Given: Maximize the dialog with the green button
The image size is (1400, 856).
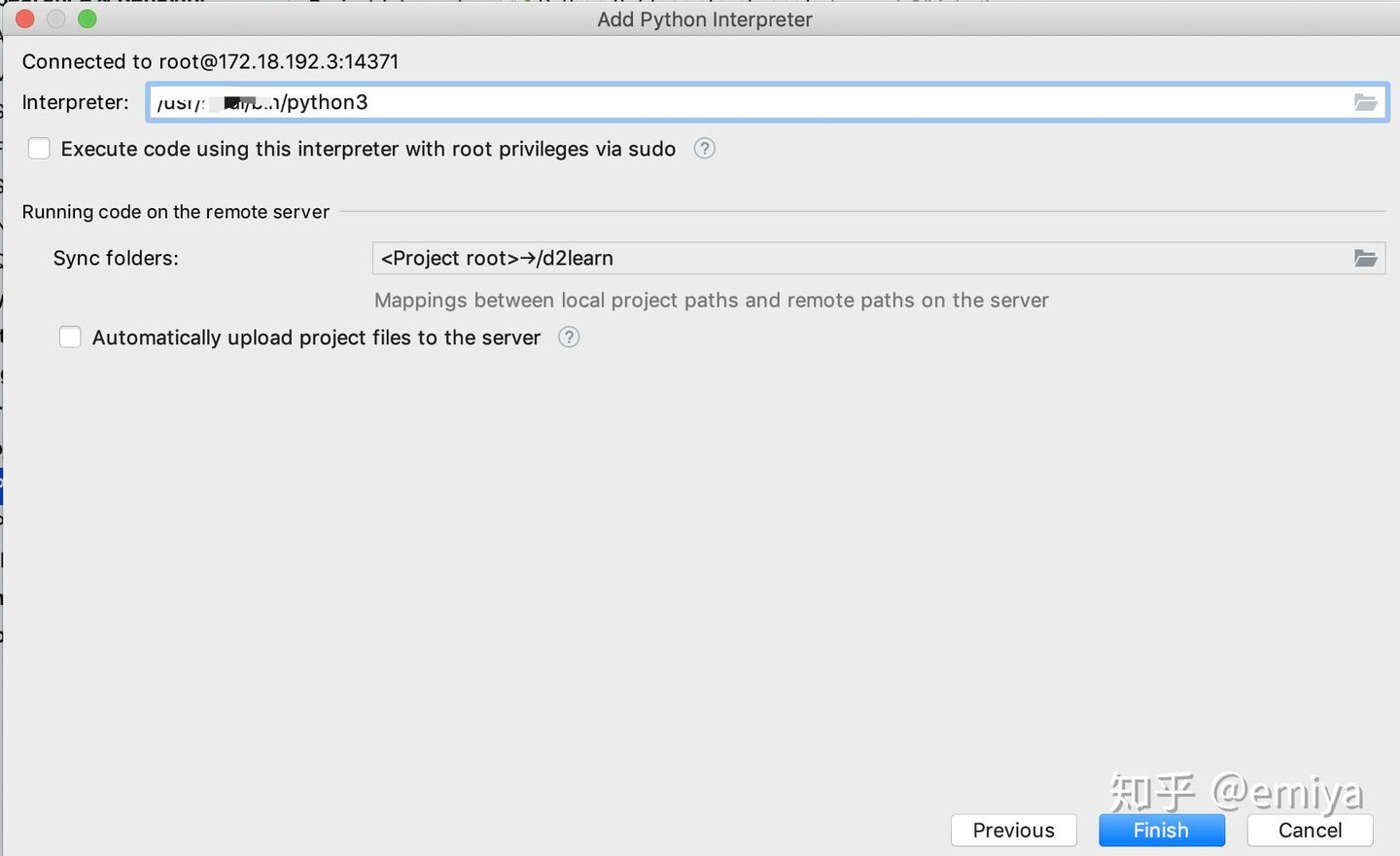Looking at the screenshot, I should point(87,18).
